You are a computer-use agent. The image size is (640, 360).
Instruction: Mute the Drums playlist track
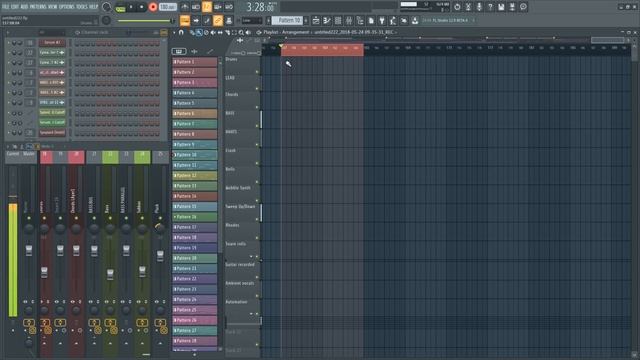[x=257, y=72]
